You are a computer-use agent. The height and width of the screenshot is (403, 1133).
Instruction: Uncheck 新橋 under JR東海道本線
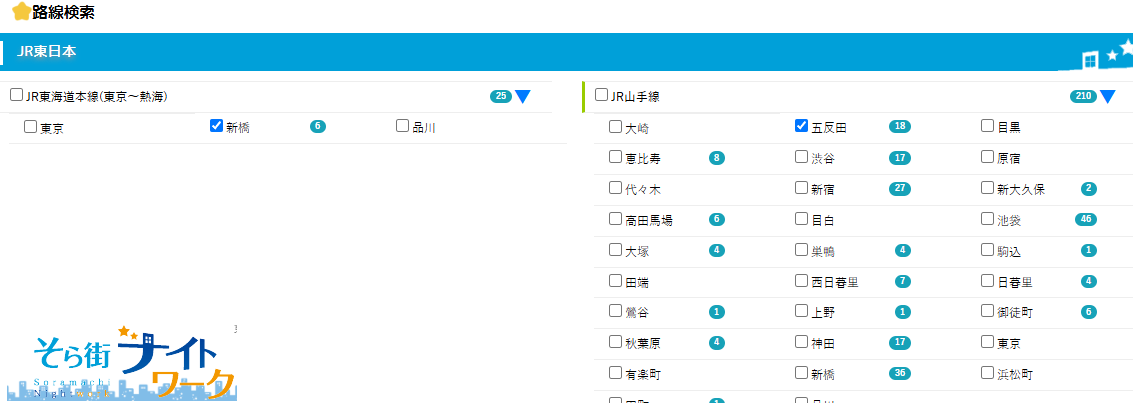coord(216,126)
